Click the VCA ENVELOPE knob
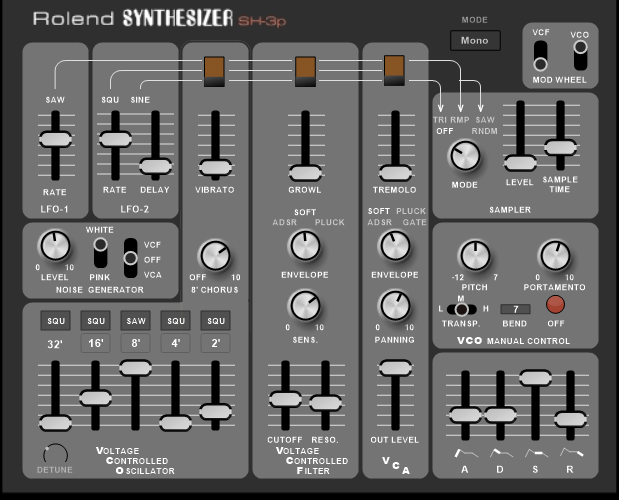The width and height of the screenshot is (619, 500). pos(395,246)
